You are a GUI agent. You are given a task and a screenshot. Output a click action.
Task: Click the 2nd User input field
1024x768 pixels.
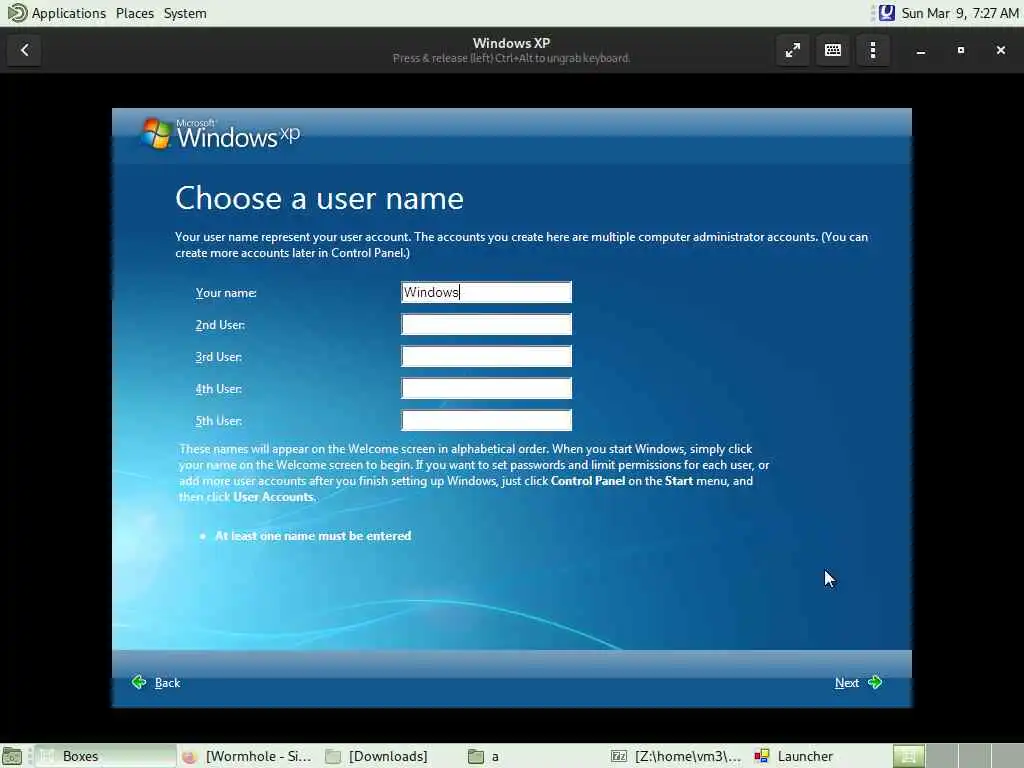(x=487, y=325)
